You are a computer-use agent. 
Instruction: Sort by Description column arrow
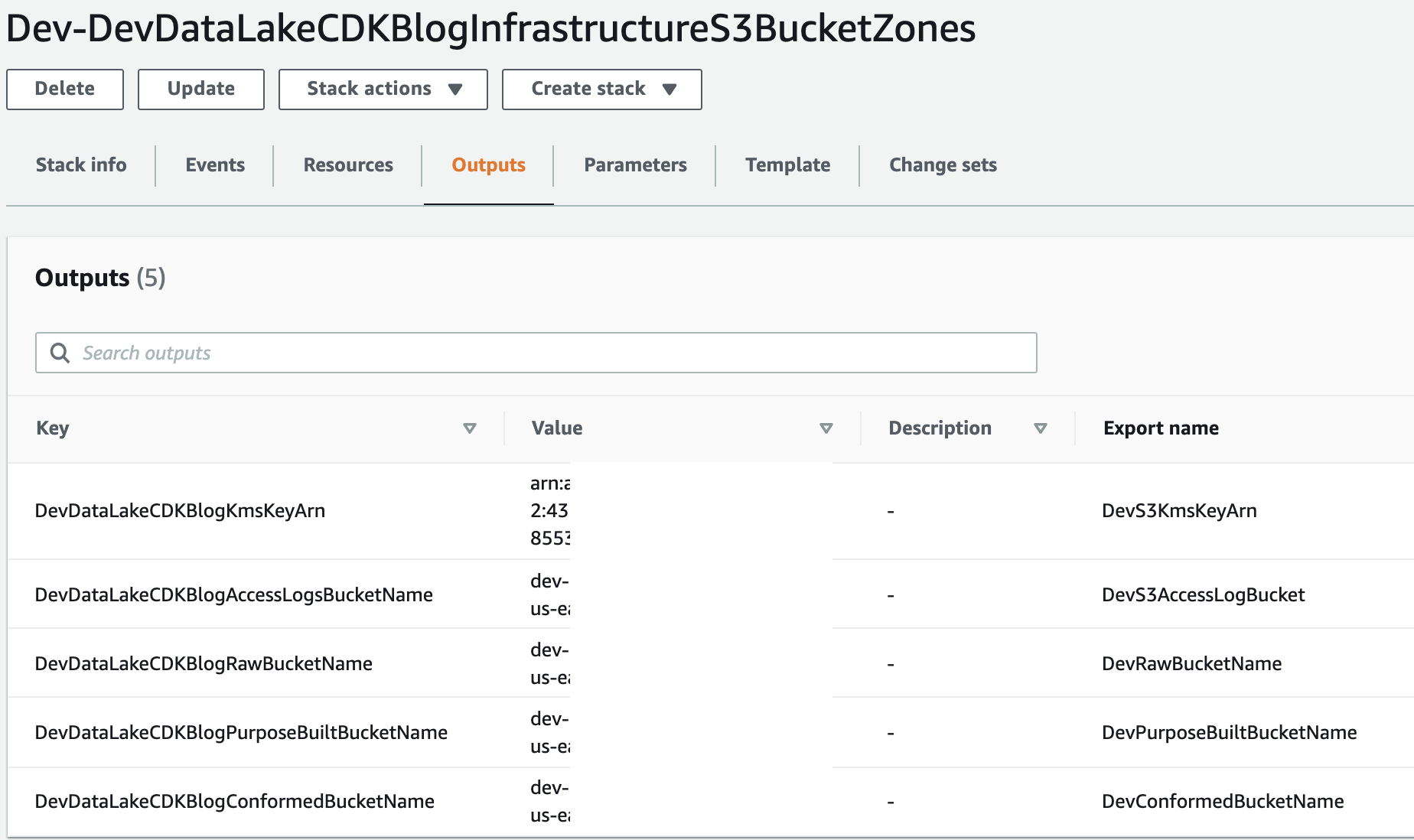pos(1041,428)
